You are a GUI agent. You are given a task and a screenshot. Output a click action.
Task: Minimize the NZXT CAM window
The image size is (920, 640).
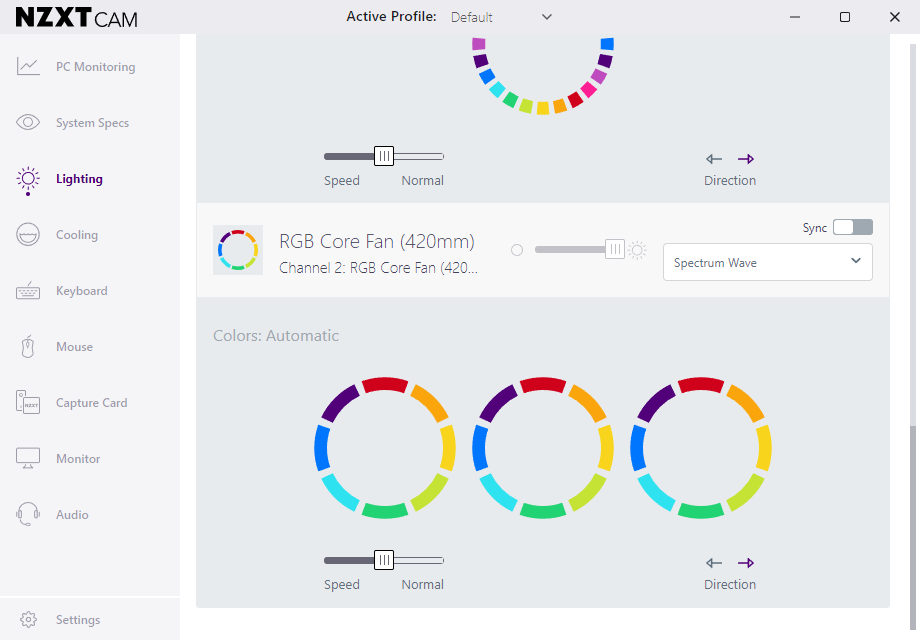pos(795,17)
